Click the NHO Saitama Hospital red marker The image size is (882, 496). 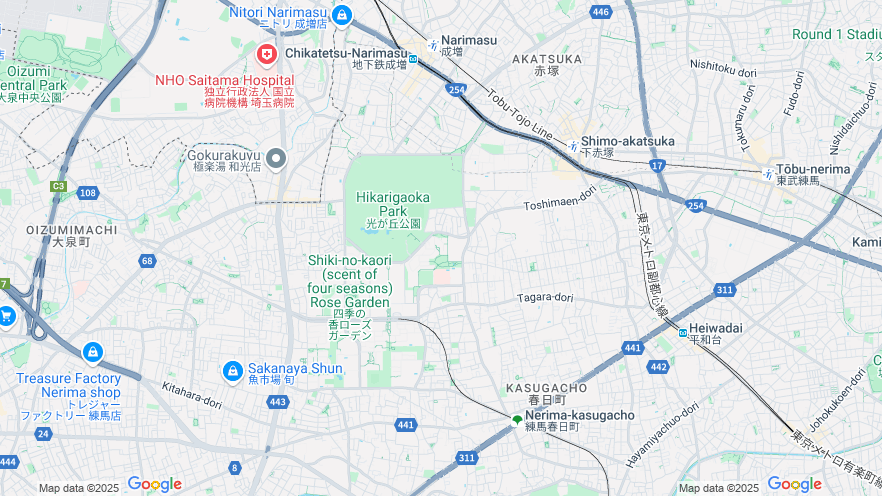tap(267, 55)
